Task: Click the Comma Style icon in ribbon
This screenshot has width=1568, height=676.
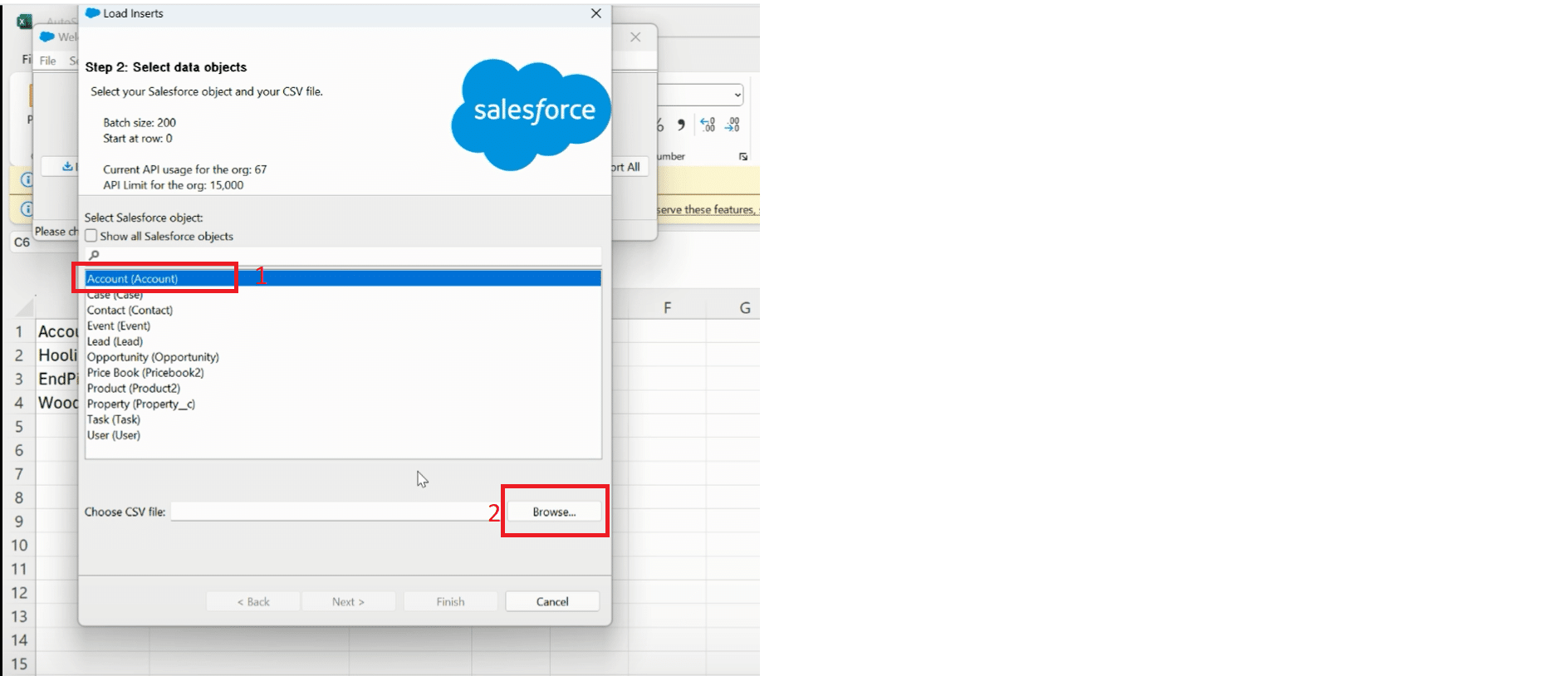Action: [x=681, y=125]
